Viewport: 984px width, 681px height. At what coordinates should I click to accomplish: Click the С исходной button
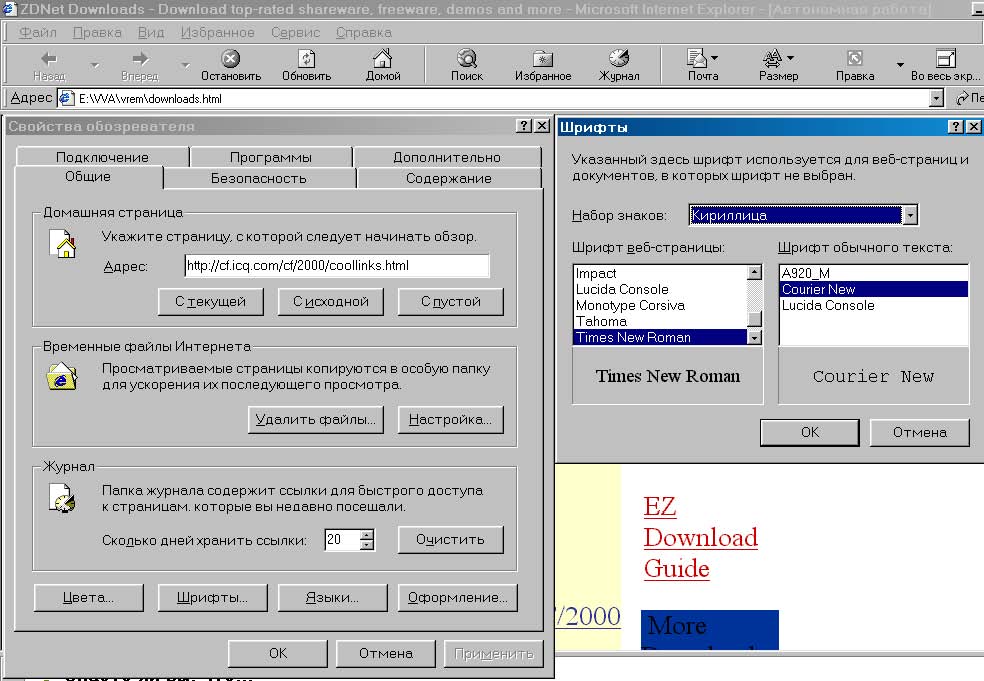331,301
